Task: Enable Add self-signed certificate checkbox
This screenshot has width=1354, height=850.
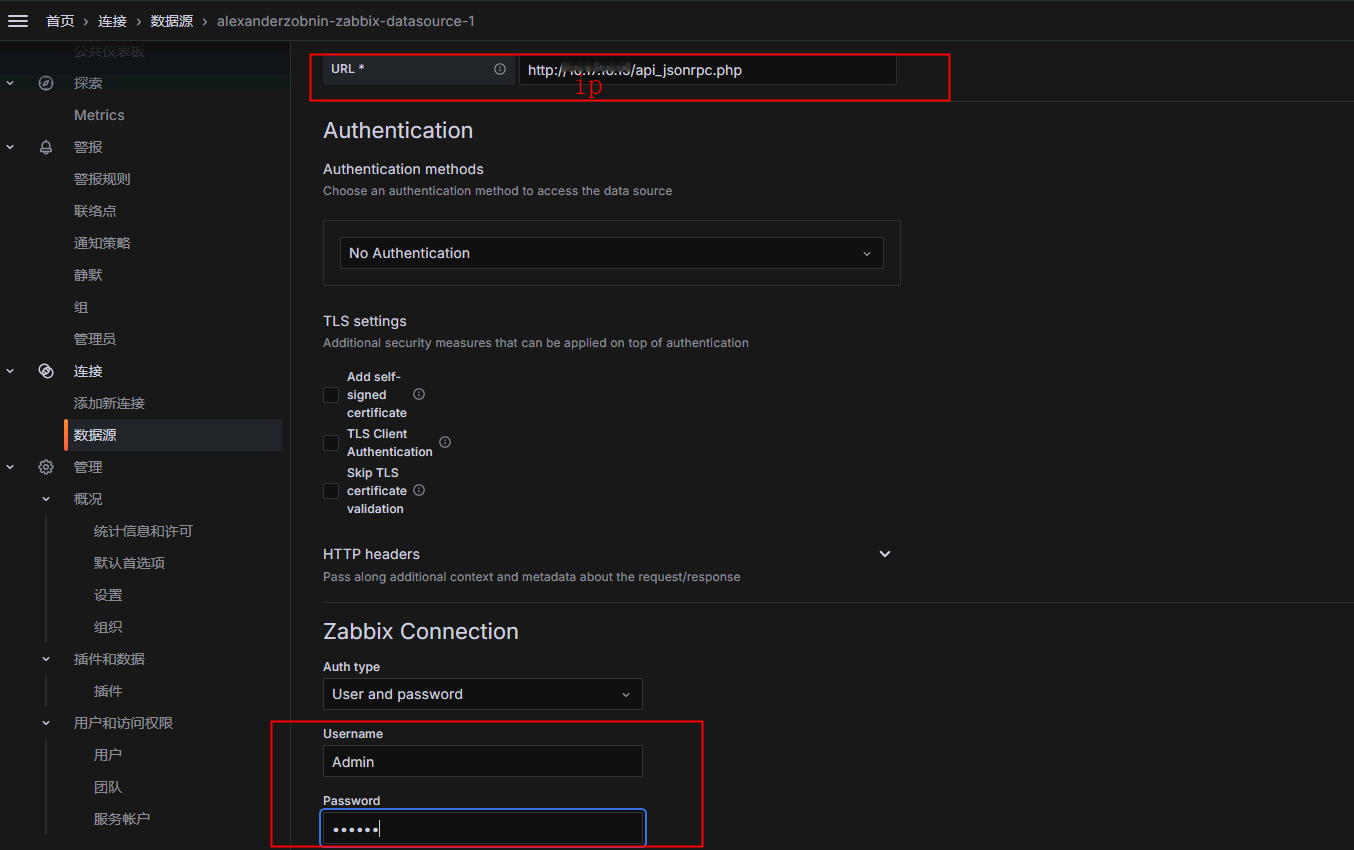Action: click(331, 395)
